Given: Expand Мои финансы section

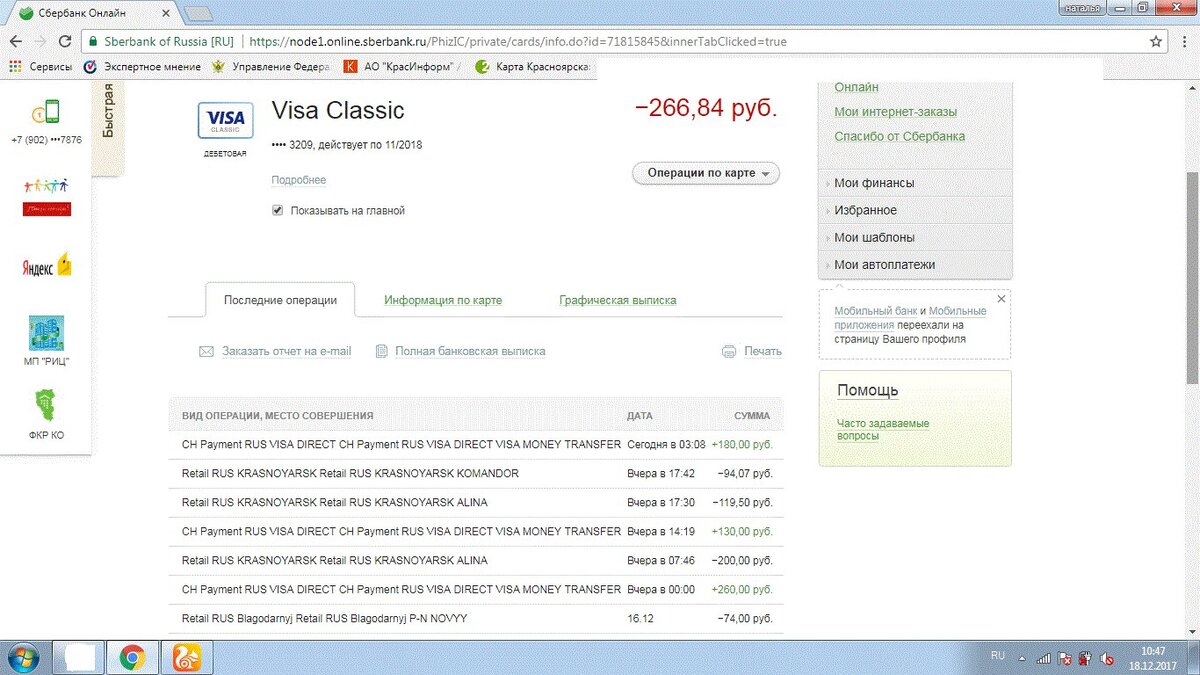Looking at the screenshot, I should tap(915, 183).
